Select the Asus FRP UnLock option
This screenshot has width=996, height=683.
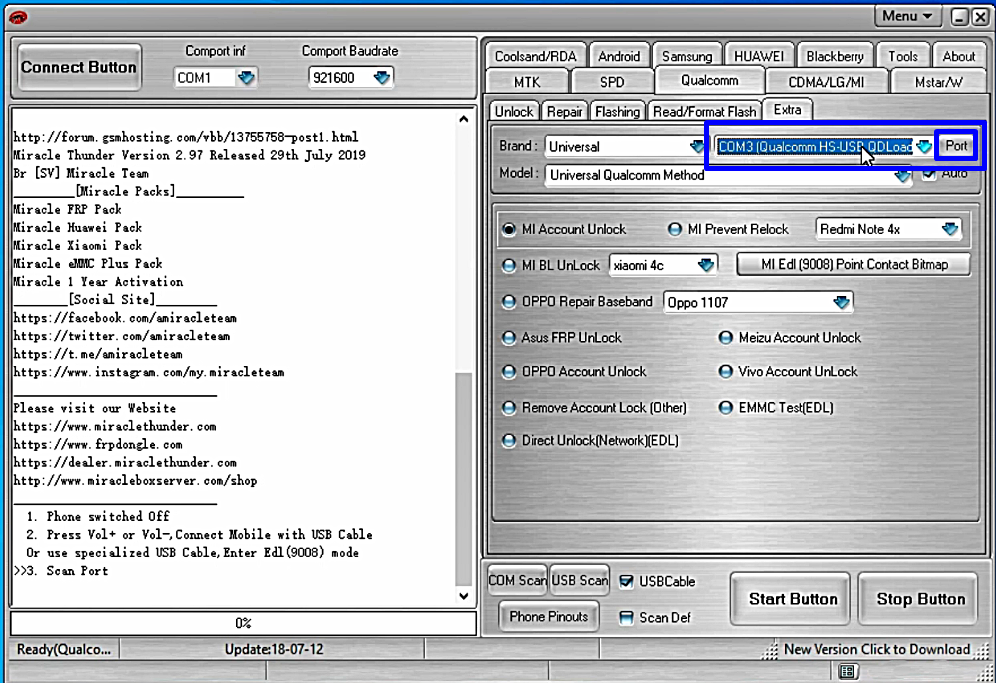pyautogui.click(x=509, y=338)
